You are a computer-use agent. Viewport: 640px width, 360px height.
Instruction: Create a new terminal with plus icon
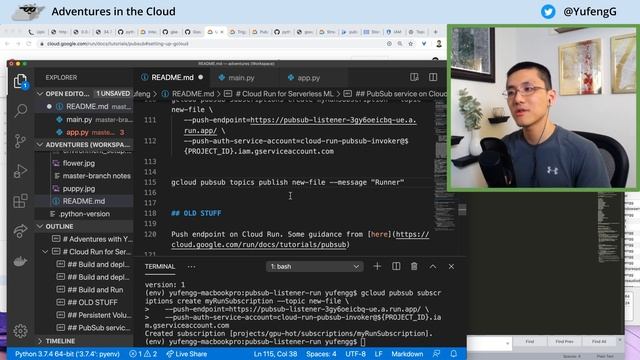377,267
